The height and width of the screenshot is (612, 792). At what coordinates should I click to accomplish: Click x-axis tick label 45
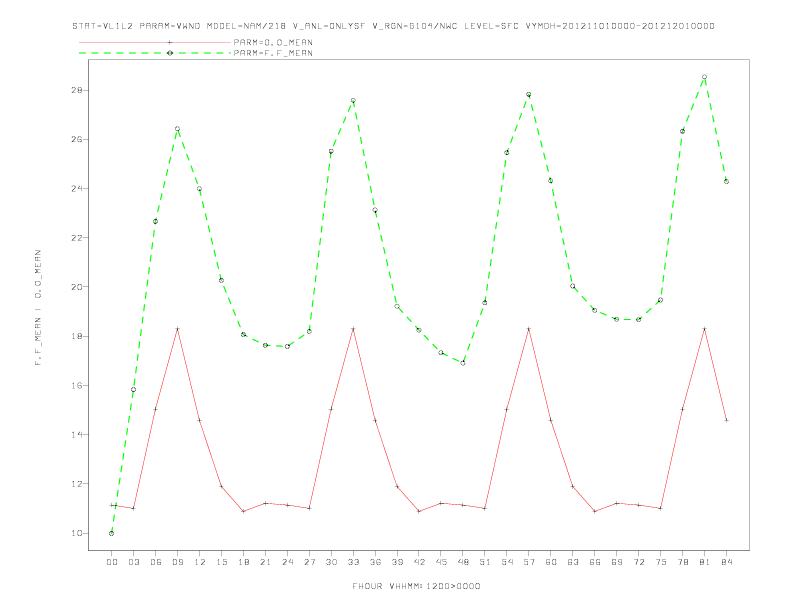tap(441, 562)
